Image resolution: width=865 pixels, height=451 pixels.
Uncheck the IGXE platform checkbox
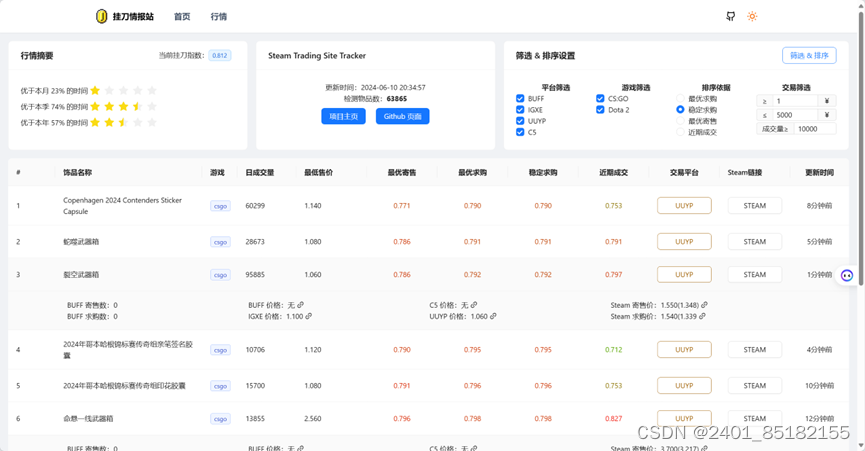tap(520, 110)
